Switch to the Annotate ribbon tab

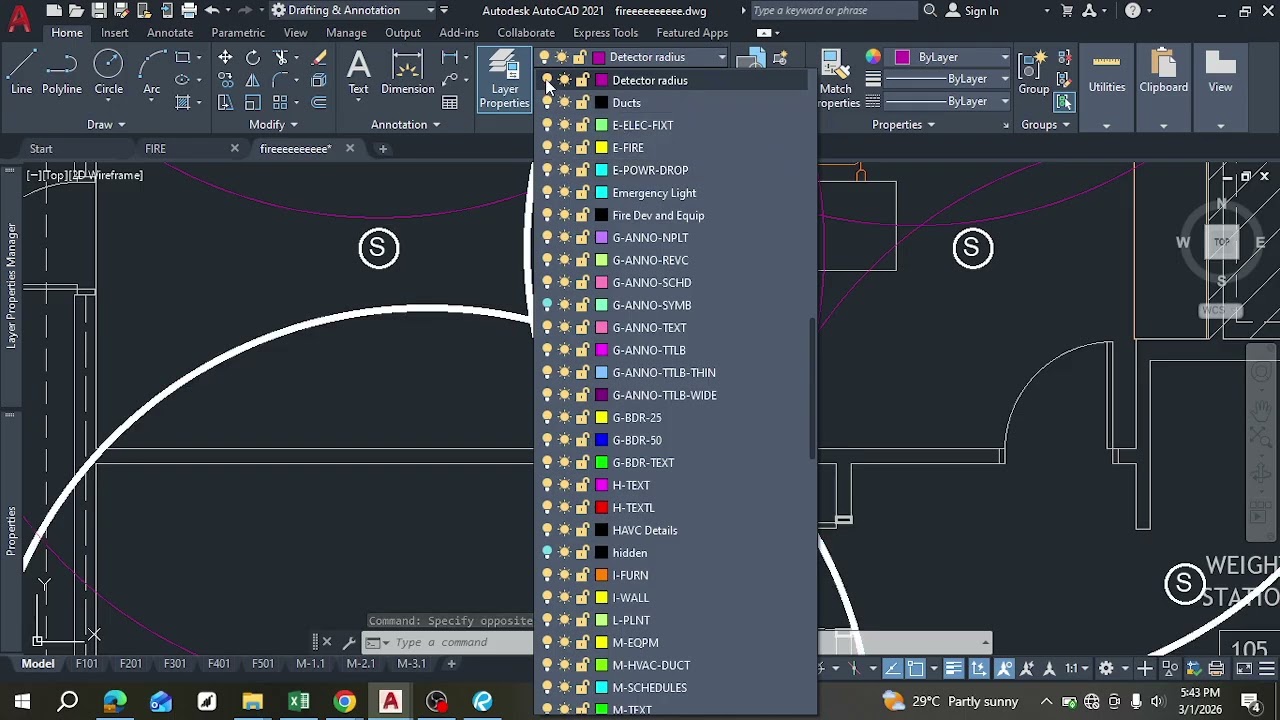click(x=170, y=32)
